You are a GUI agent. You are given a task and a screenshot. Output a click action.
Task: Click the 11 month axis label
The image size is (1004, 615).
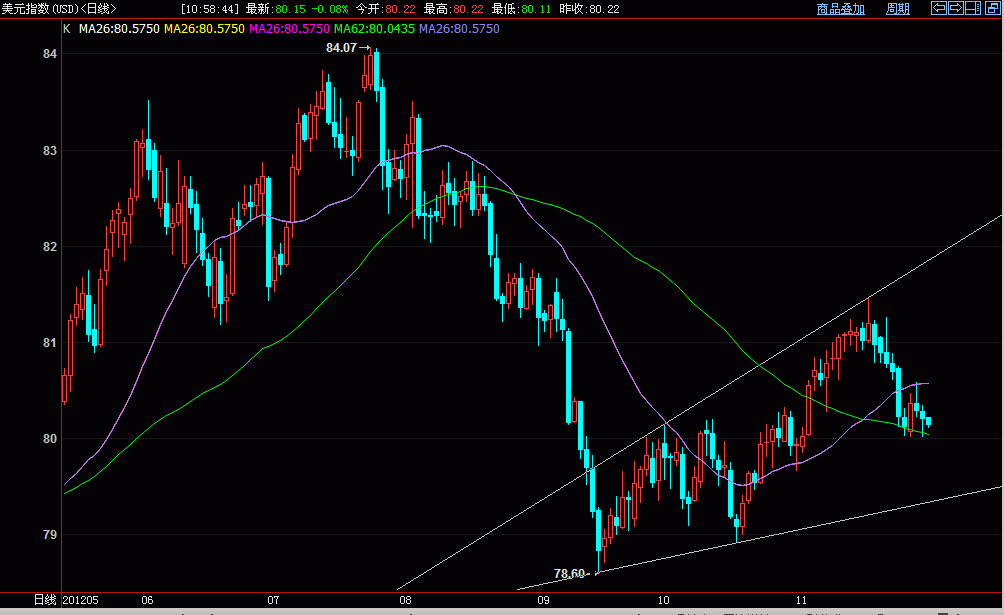(801, 600)
